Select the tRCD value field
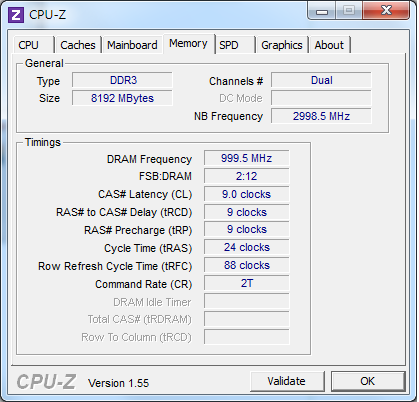Viewport: 419px width, 402px height. tap(247, 212)
